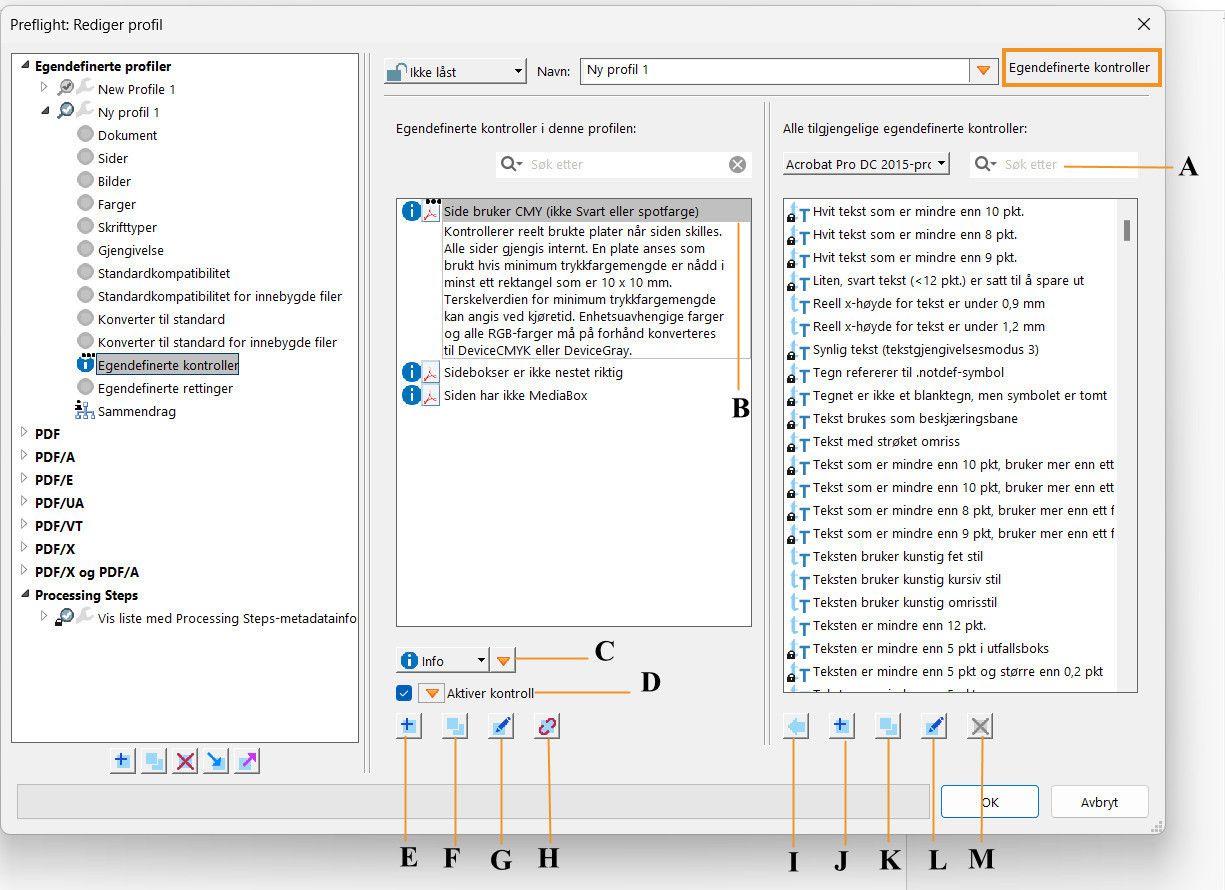Open orange arrow menu beside Aktiver kontroll
This screenshot has width=1225, height=890.
tap(431, 693)
